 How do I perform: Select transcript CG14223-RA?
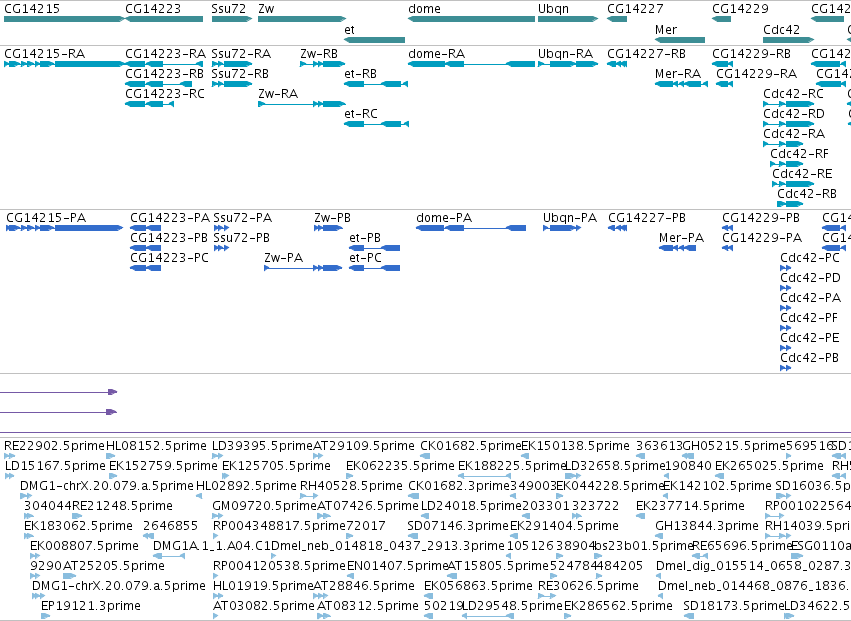coord(164,64)
